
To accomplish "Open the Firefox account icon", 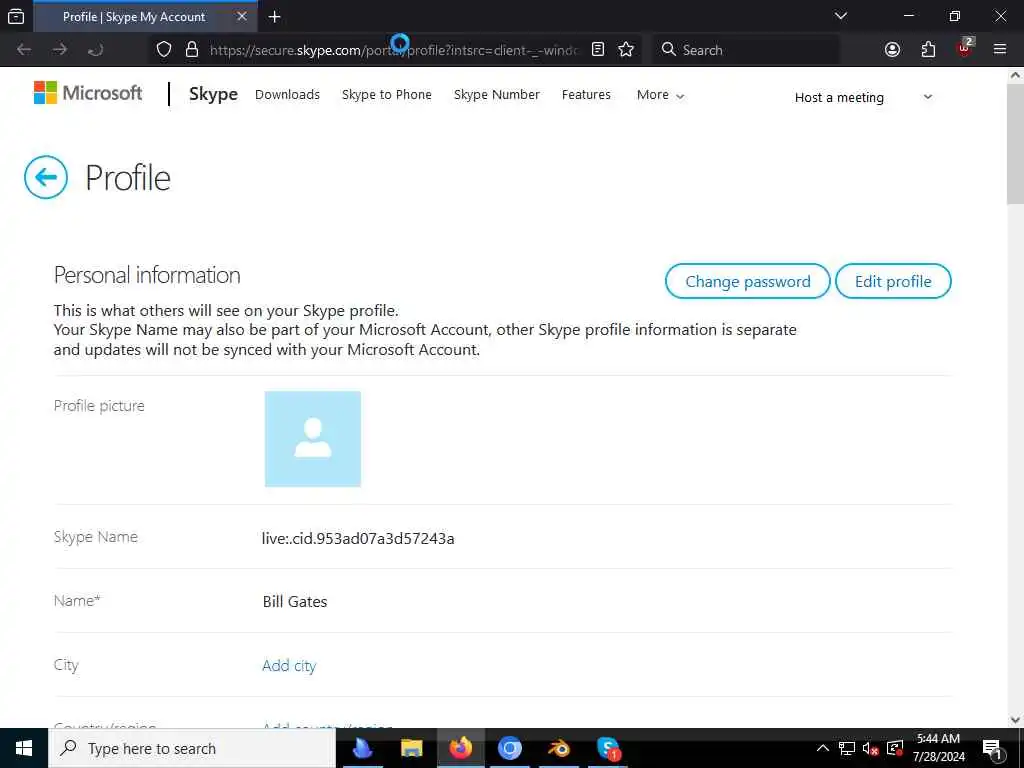I will coord(892,50).
